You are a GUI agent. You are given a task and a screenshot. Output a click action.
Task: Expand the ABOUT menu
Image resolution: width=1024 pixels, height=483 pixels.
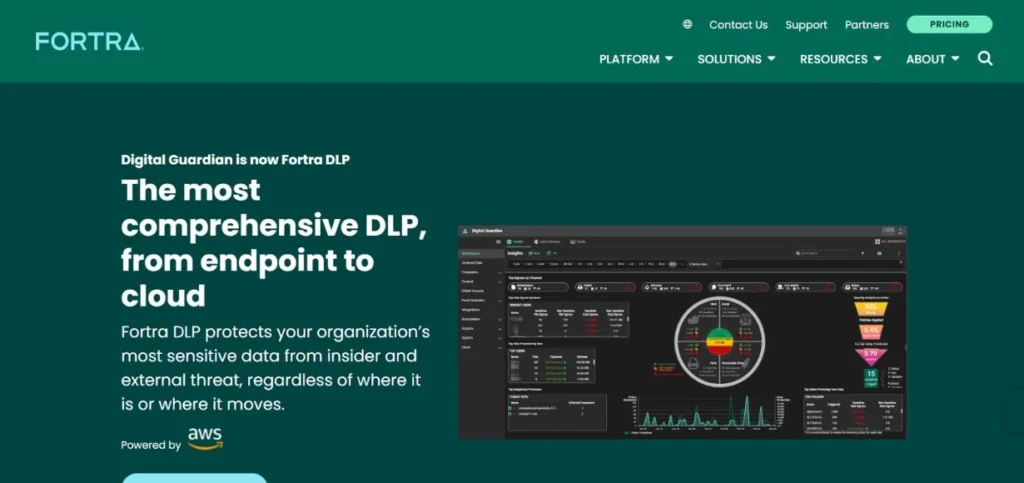(933, 59)
